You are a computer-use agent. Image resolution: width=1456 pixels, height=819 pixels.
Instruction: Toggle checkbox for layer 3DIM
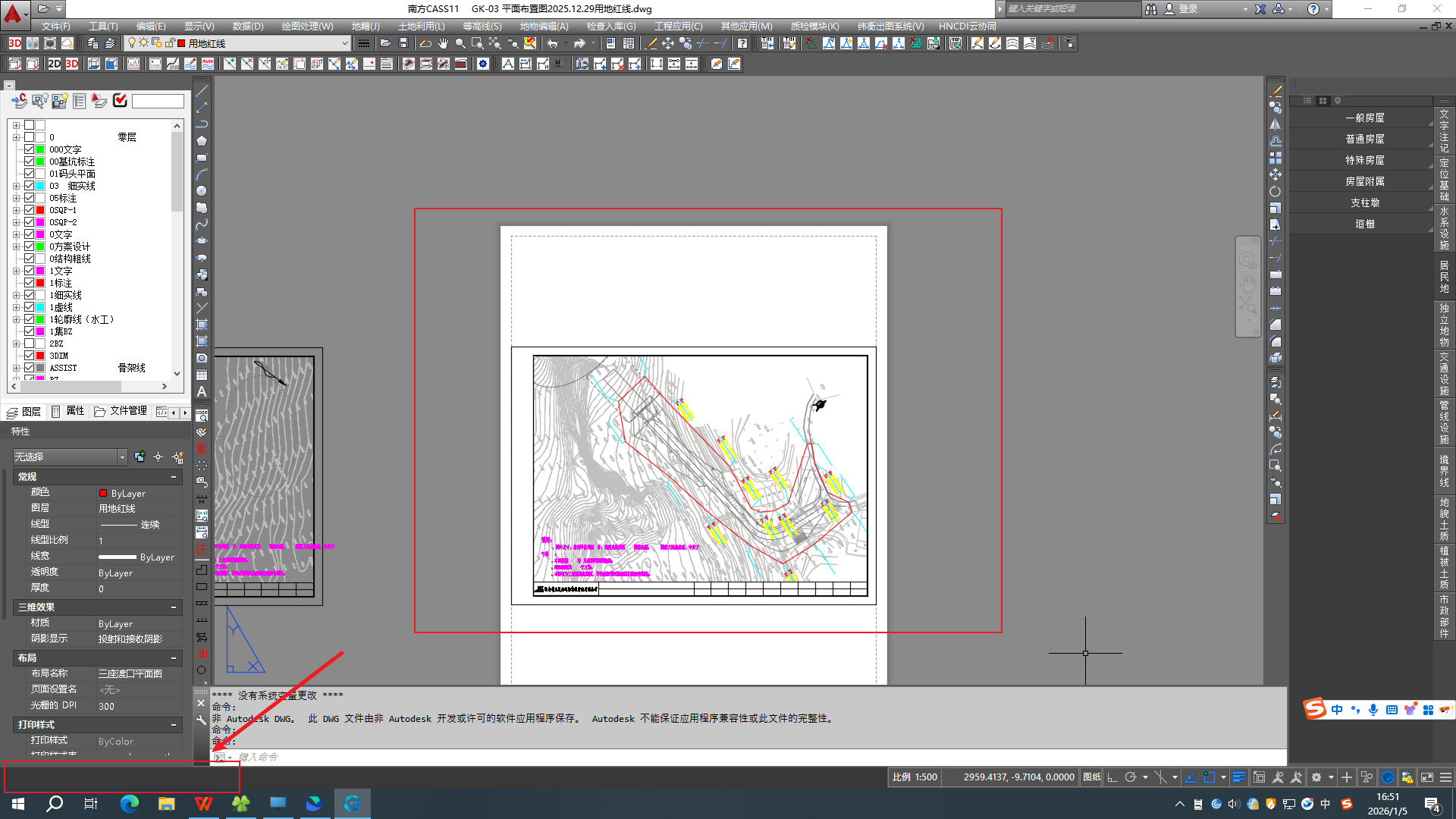tap(29, 356)
